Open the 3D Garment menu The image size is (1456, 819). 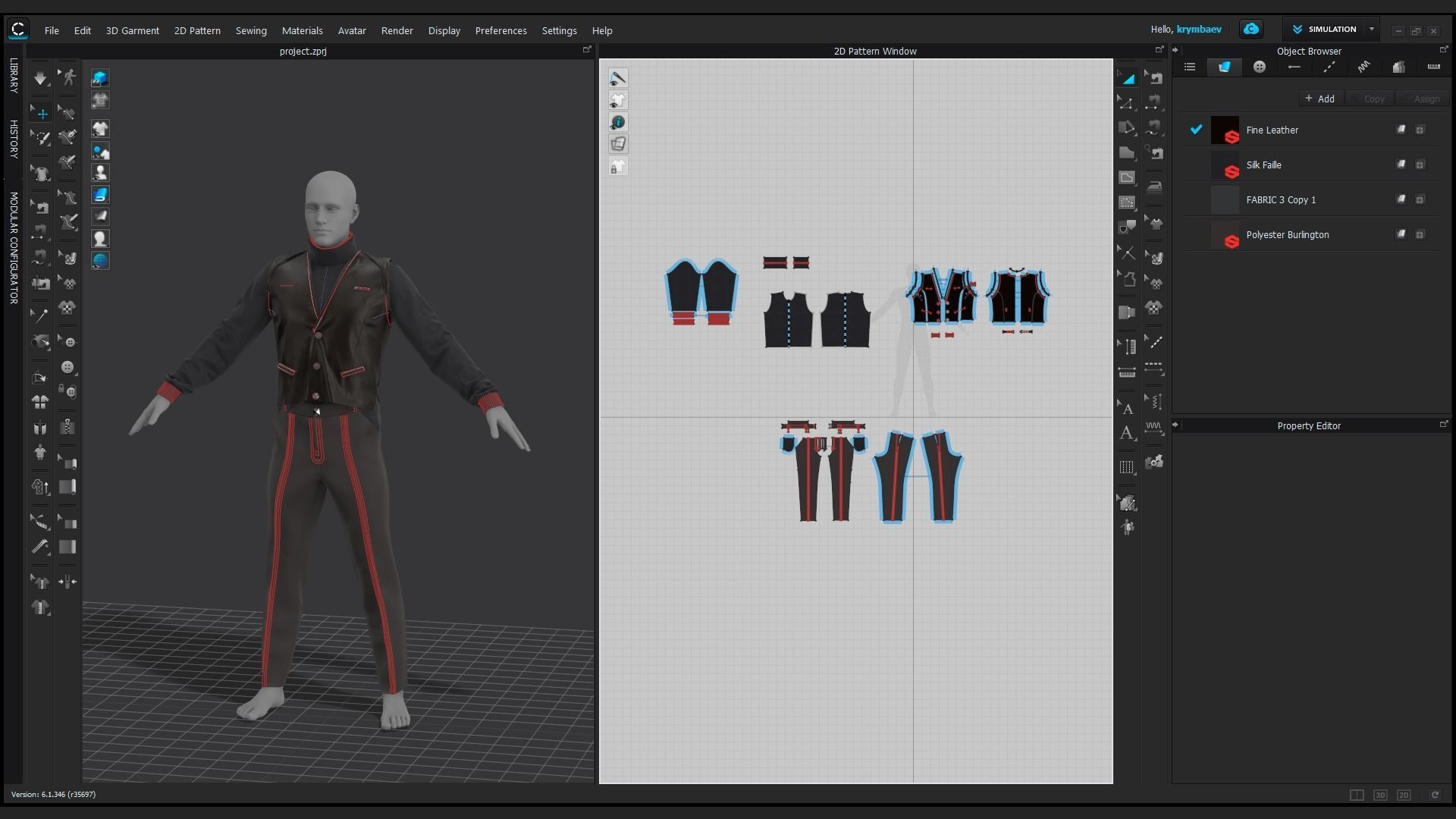[x=132, y=30]
